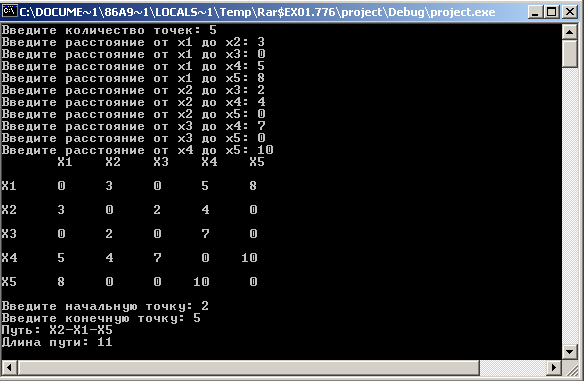Click the horizontal track right of thumb

[513, 368]
